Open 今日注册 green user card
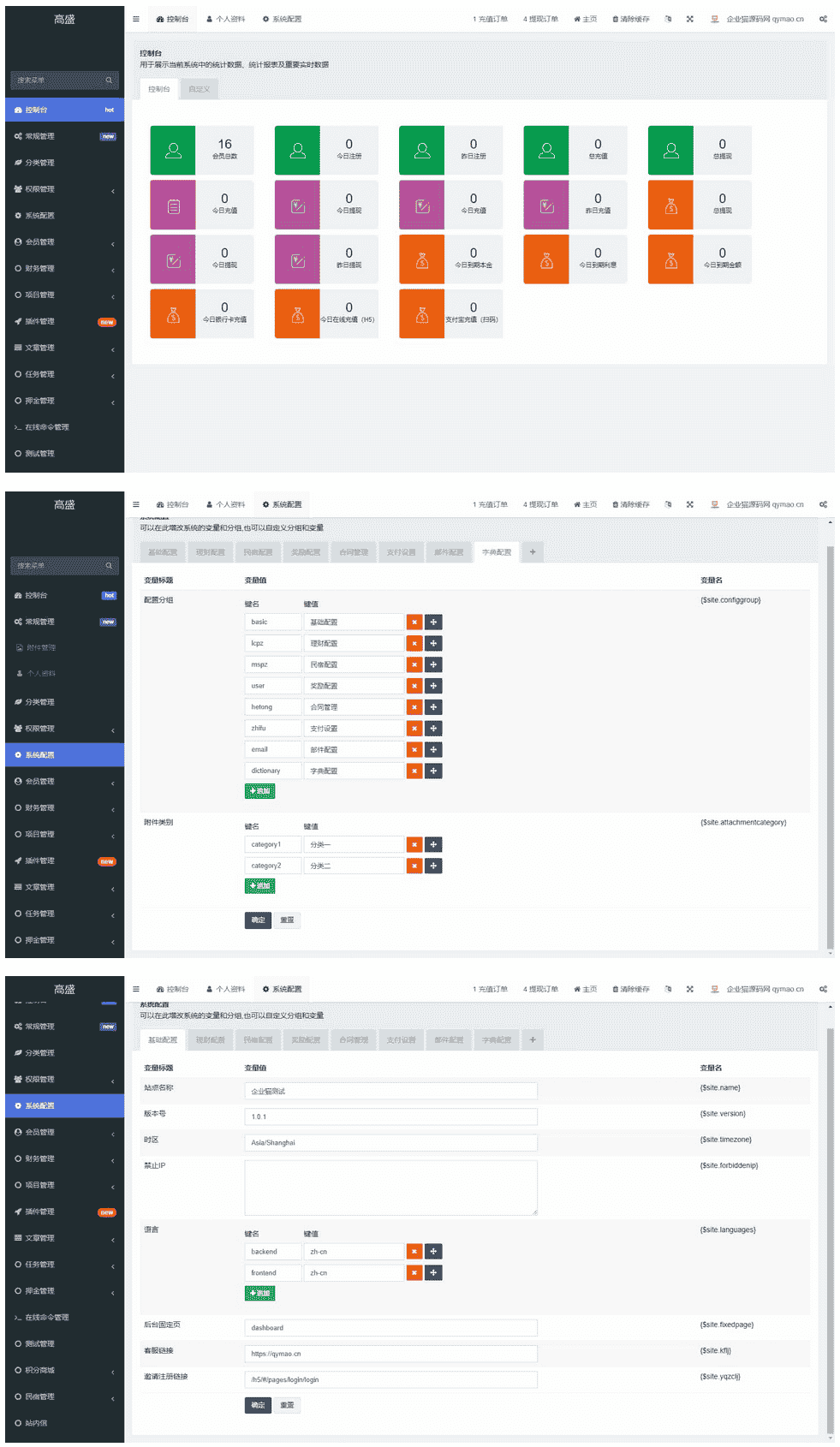The image size is (840, 1447). click(x=326, y=151)
